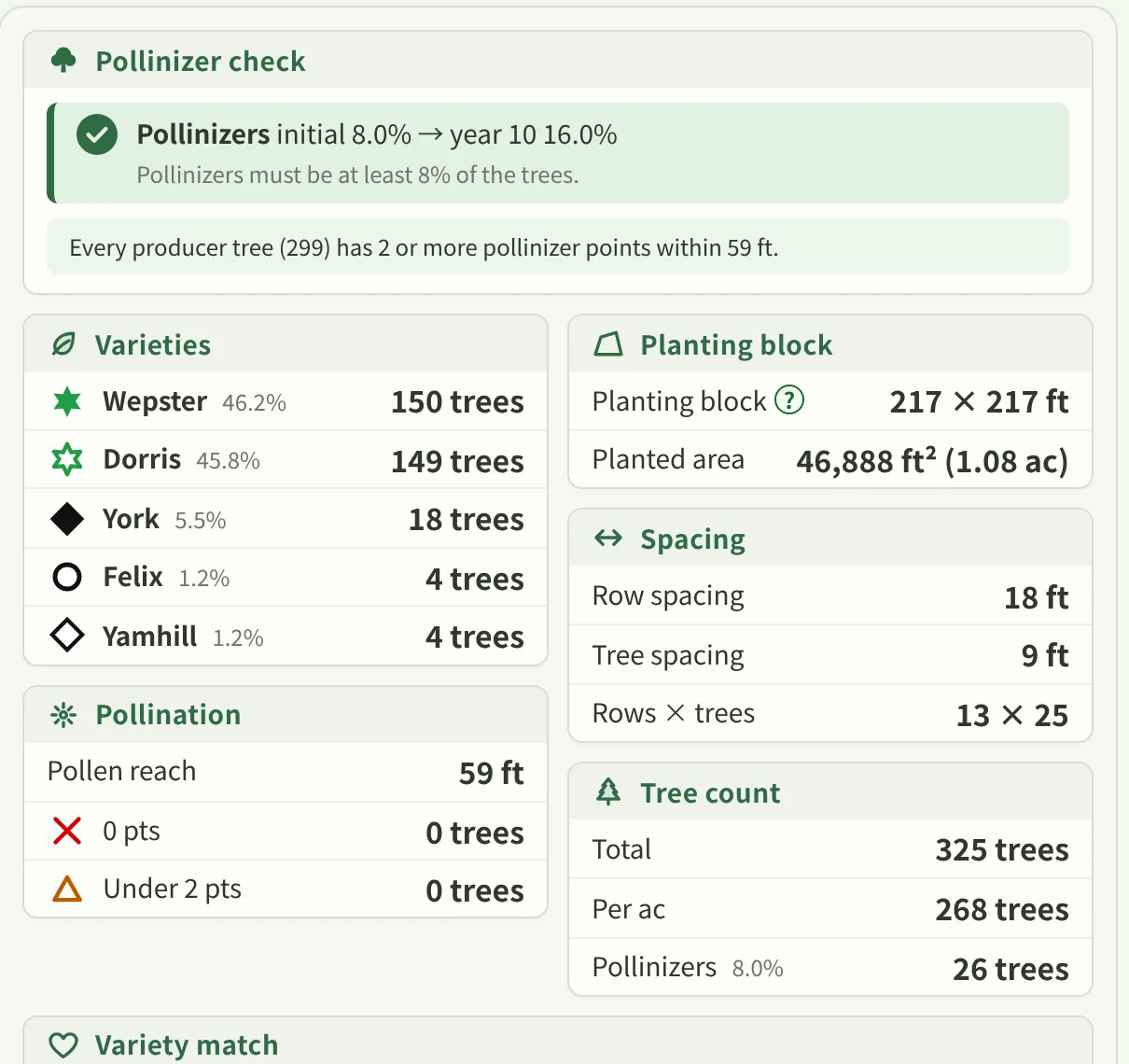Click the Pollinizers initial 8.0% status line
1129x1064 pixels.
click(x=377, y=135)
